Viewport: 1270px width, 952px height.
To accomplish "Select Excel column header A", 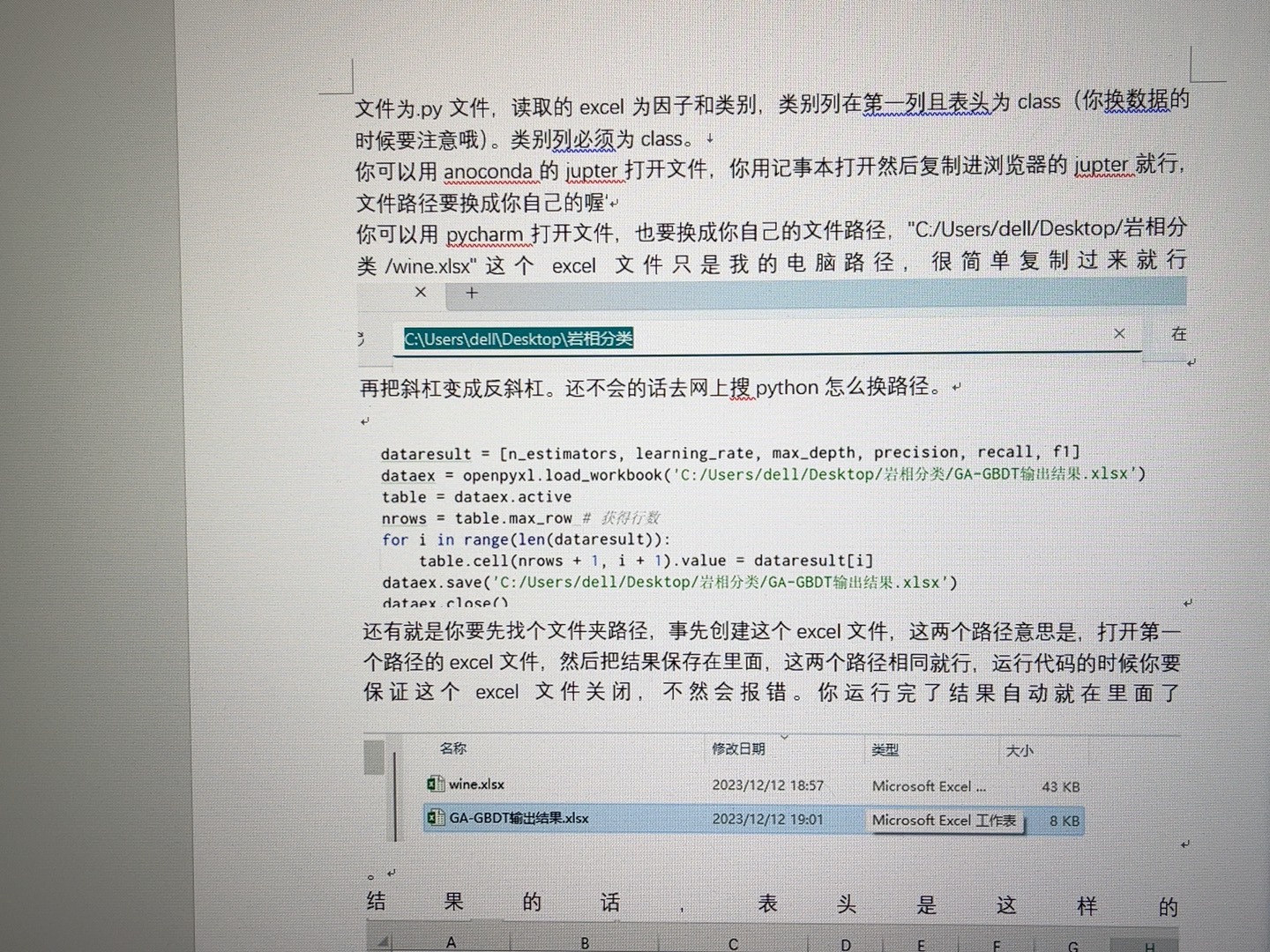I will click(x=451, y=941).
